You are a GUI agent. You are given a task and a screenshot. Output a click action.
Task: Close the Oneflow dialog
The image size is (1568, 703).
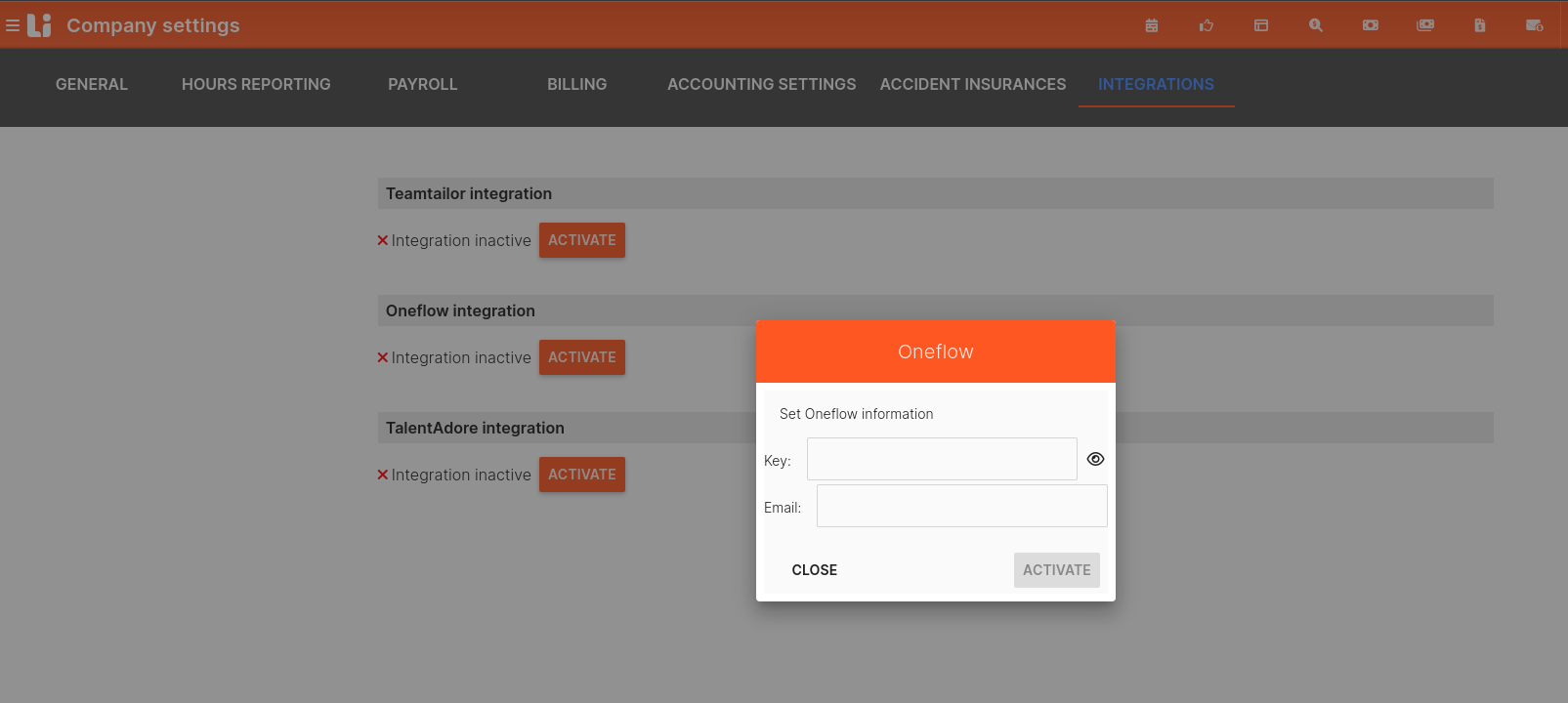[815, 570]
